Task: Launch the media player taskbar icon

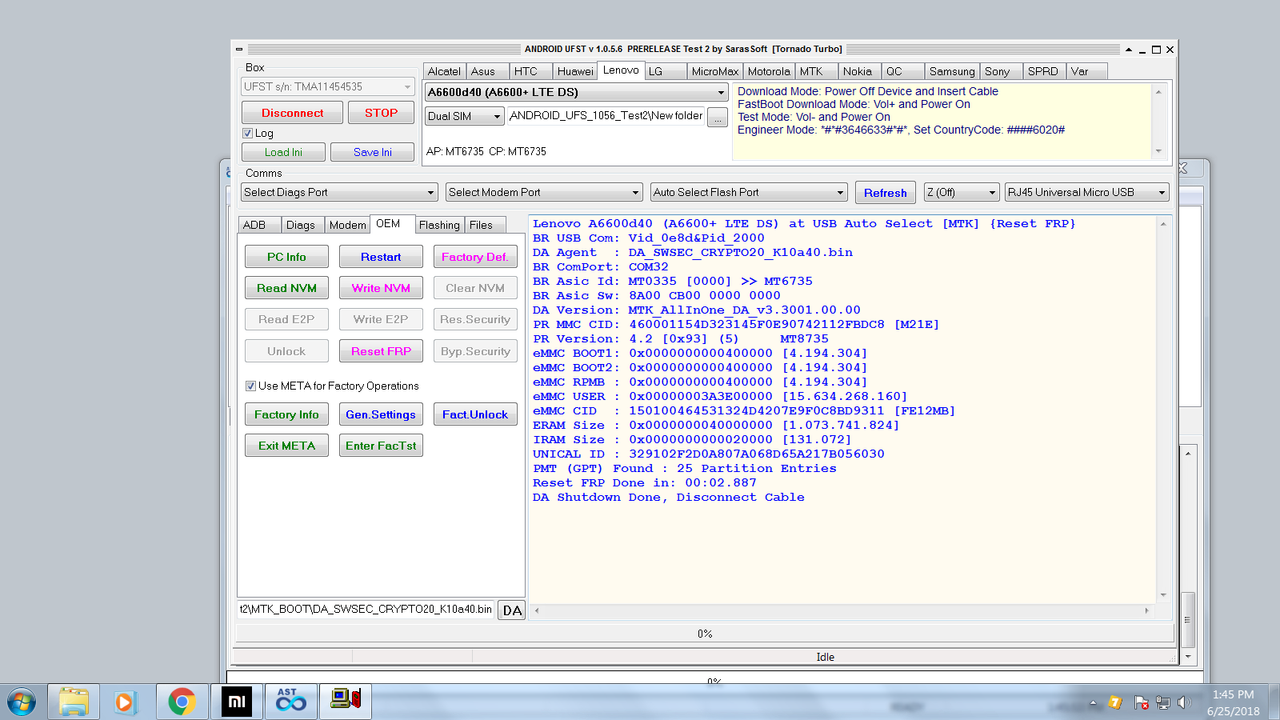Action: click(126, 701)
